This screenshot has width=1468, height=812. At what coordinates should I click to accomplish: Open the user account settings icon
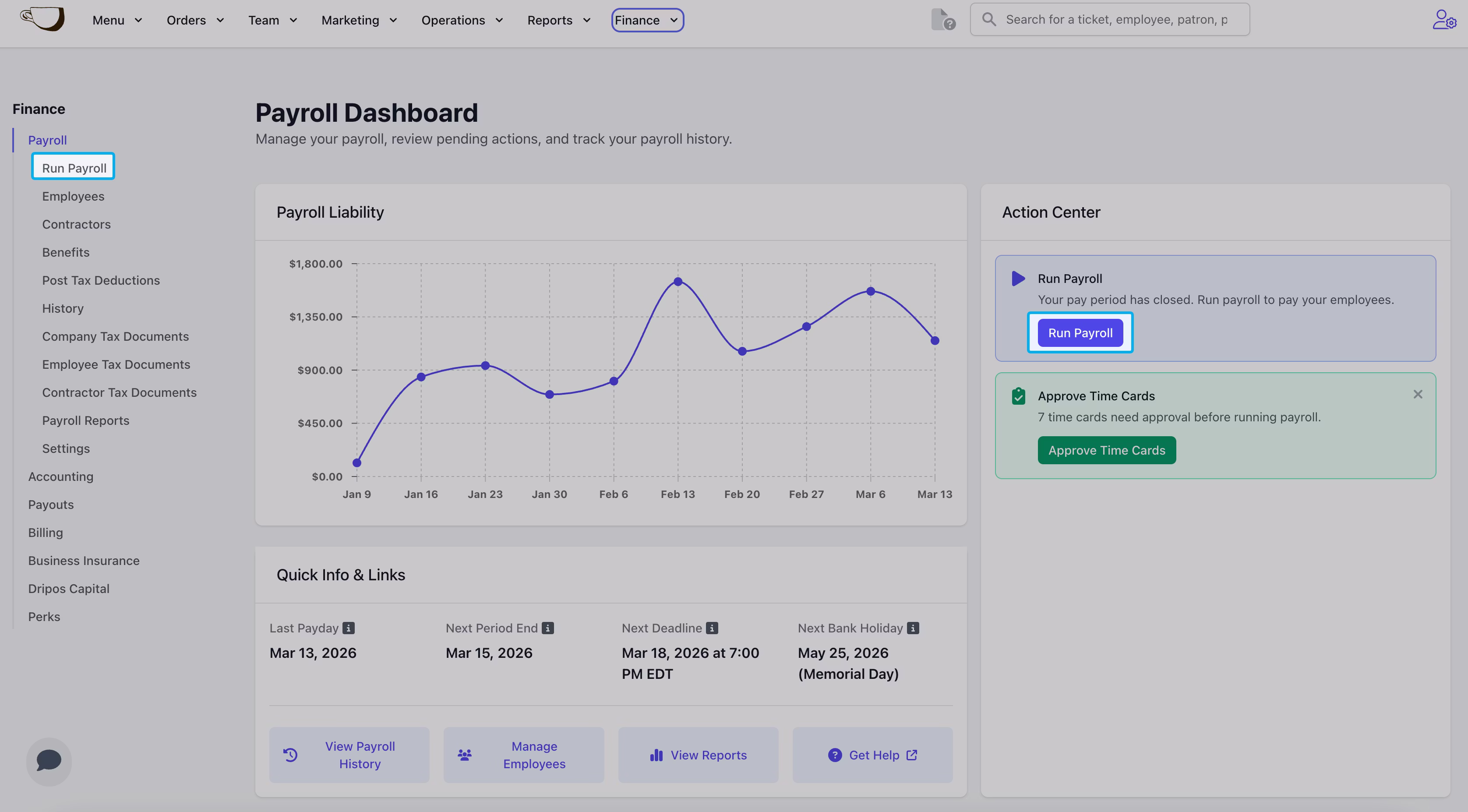point(1443,20)
